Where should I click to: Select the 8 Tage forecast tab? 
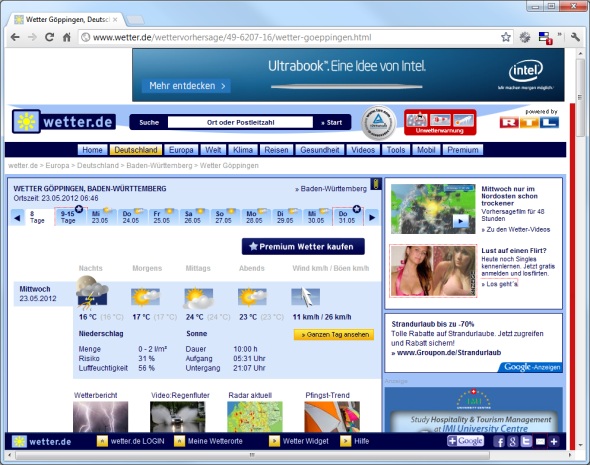click(39, 217)
